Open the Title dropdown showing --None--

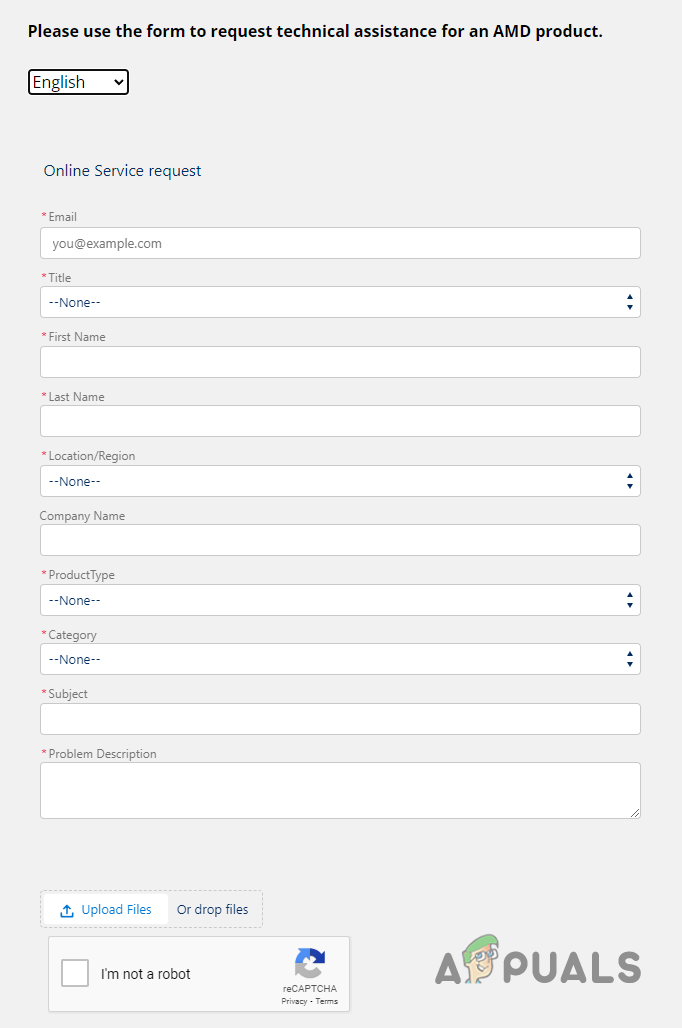pyautogui.click(x=340, y=302)
